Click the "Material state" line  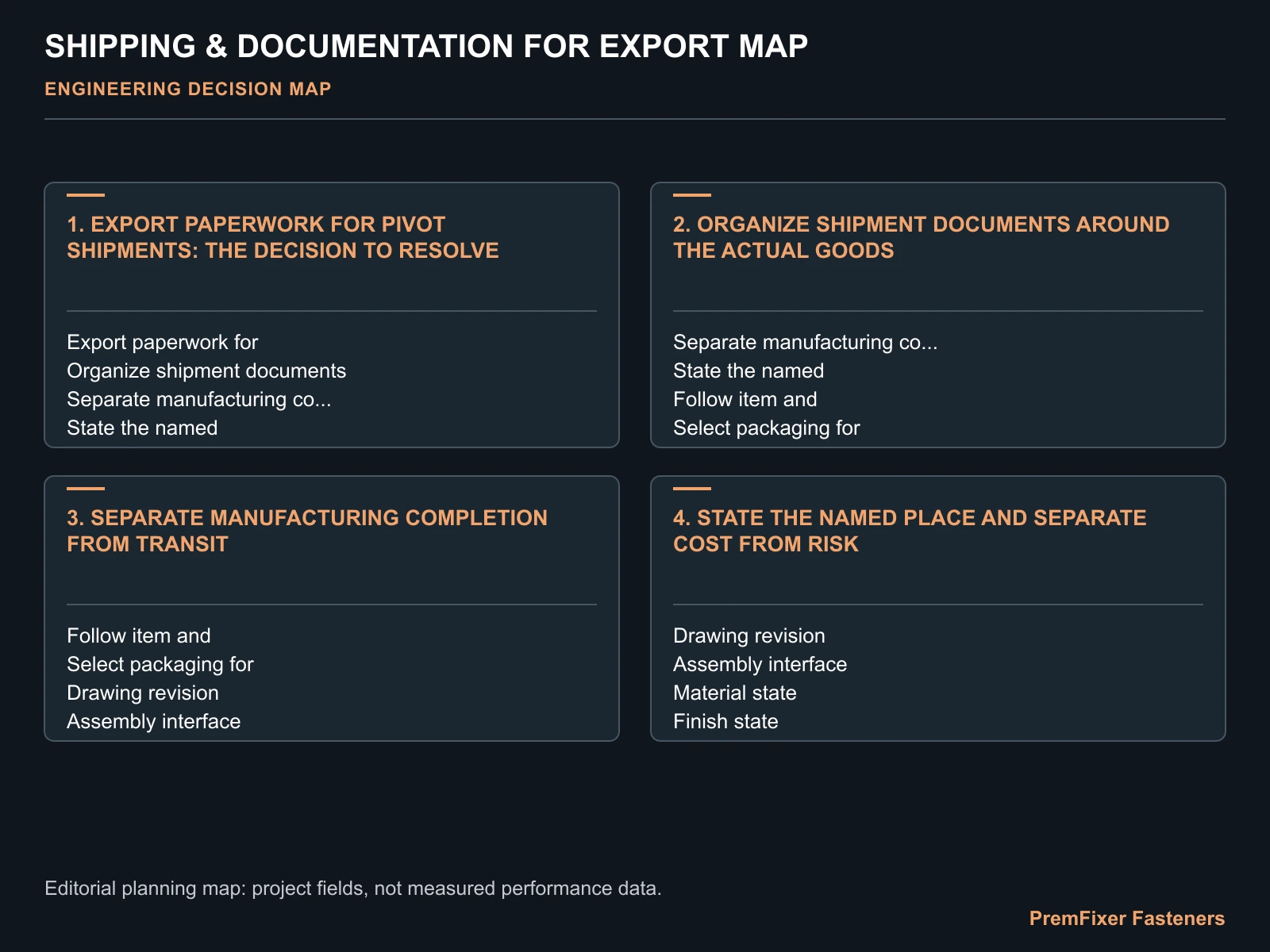(735, 693)
